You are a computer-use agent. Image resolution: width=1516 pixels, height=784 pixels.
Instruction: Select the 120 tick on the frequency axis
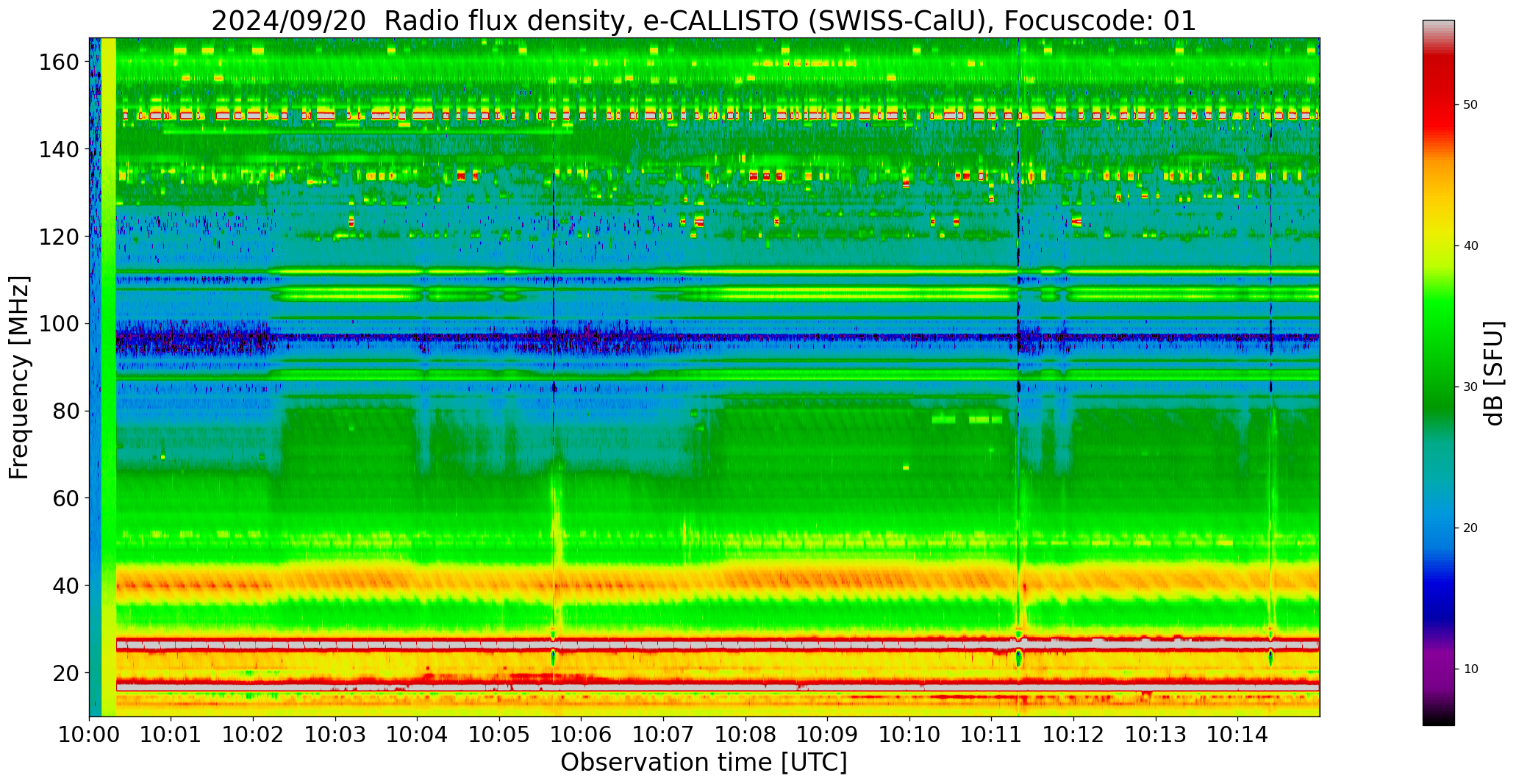tap(58, 236)
